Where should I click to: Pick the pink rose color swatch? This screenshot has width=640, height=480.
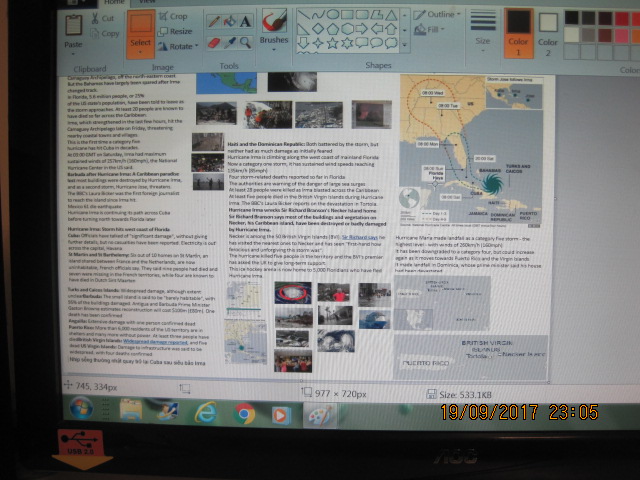click(622, 35)
